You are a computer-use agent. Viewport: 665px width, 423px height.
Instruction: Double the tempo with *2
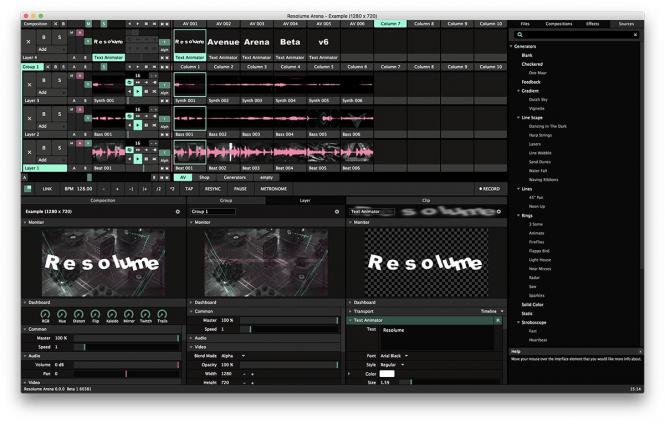tap(172, 189)
